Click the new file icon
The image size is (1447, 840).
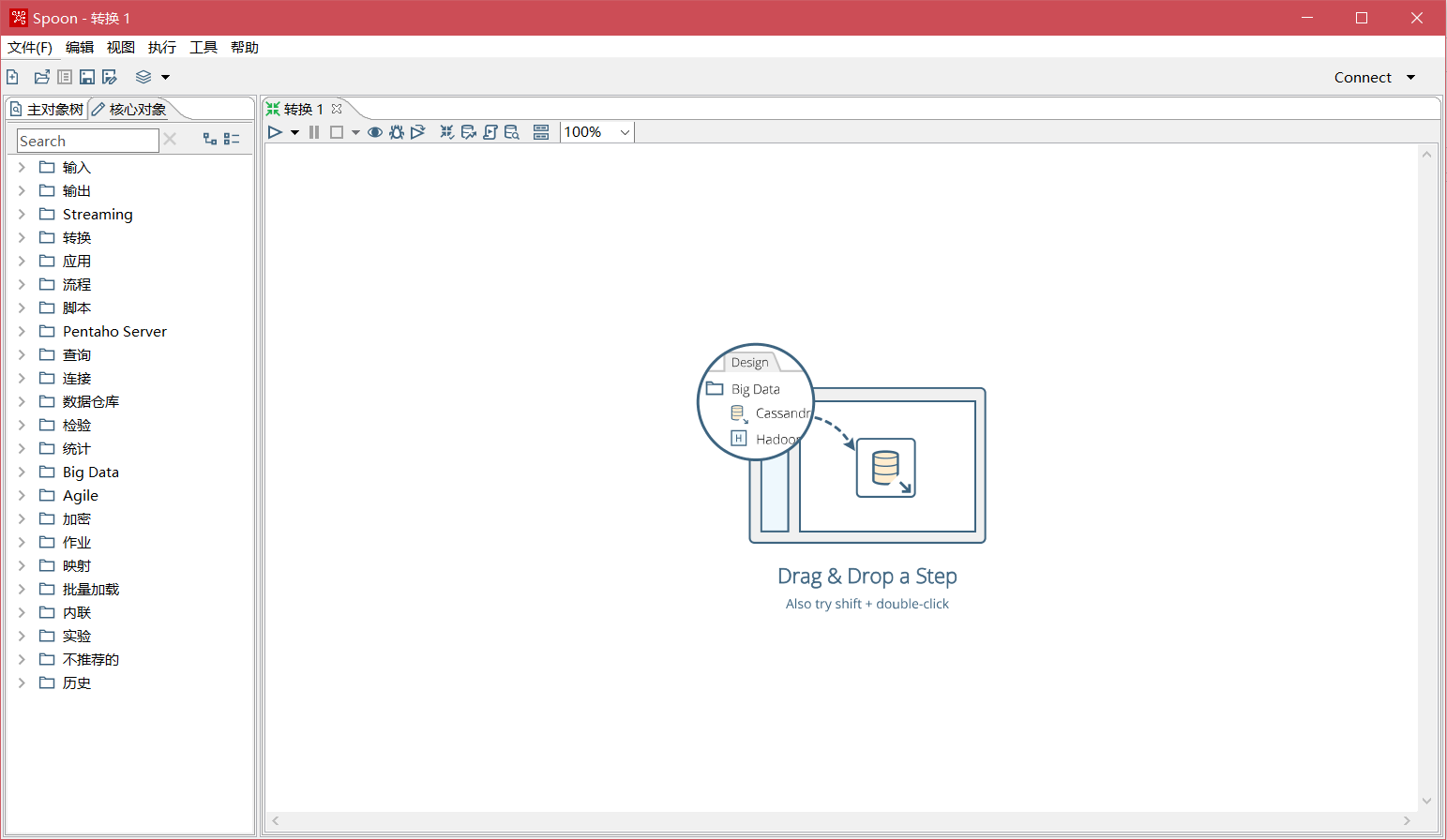click(12, 77)
